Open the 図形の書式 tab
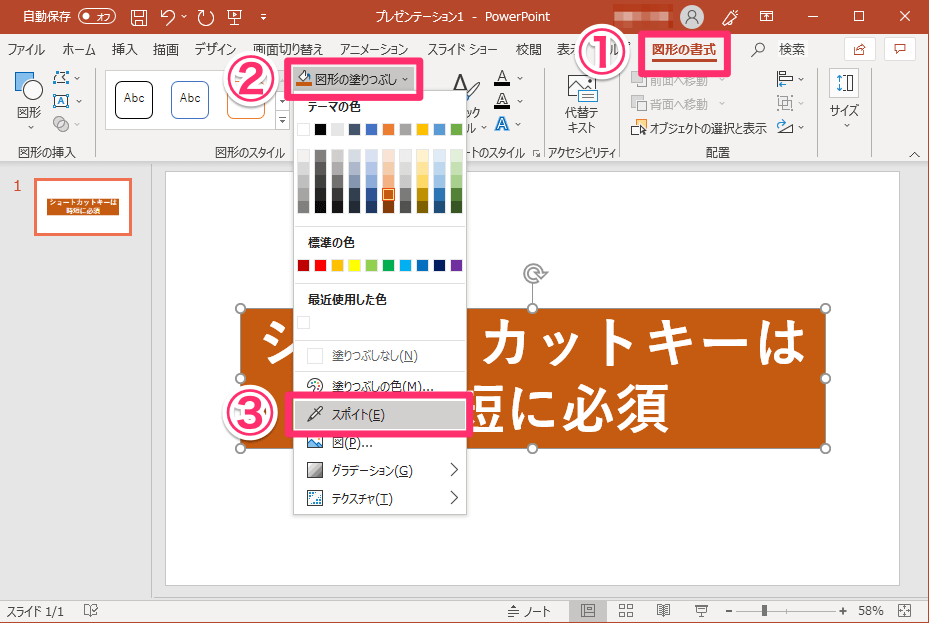 click(684, 50)
